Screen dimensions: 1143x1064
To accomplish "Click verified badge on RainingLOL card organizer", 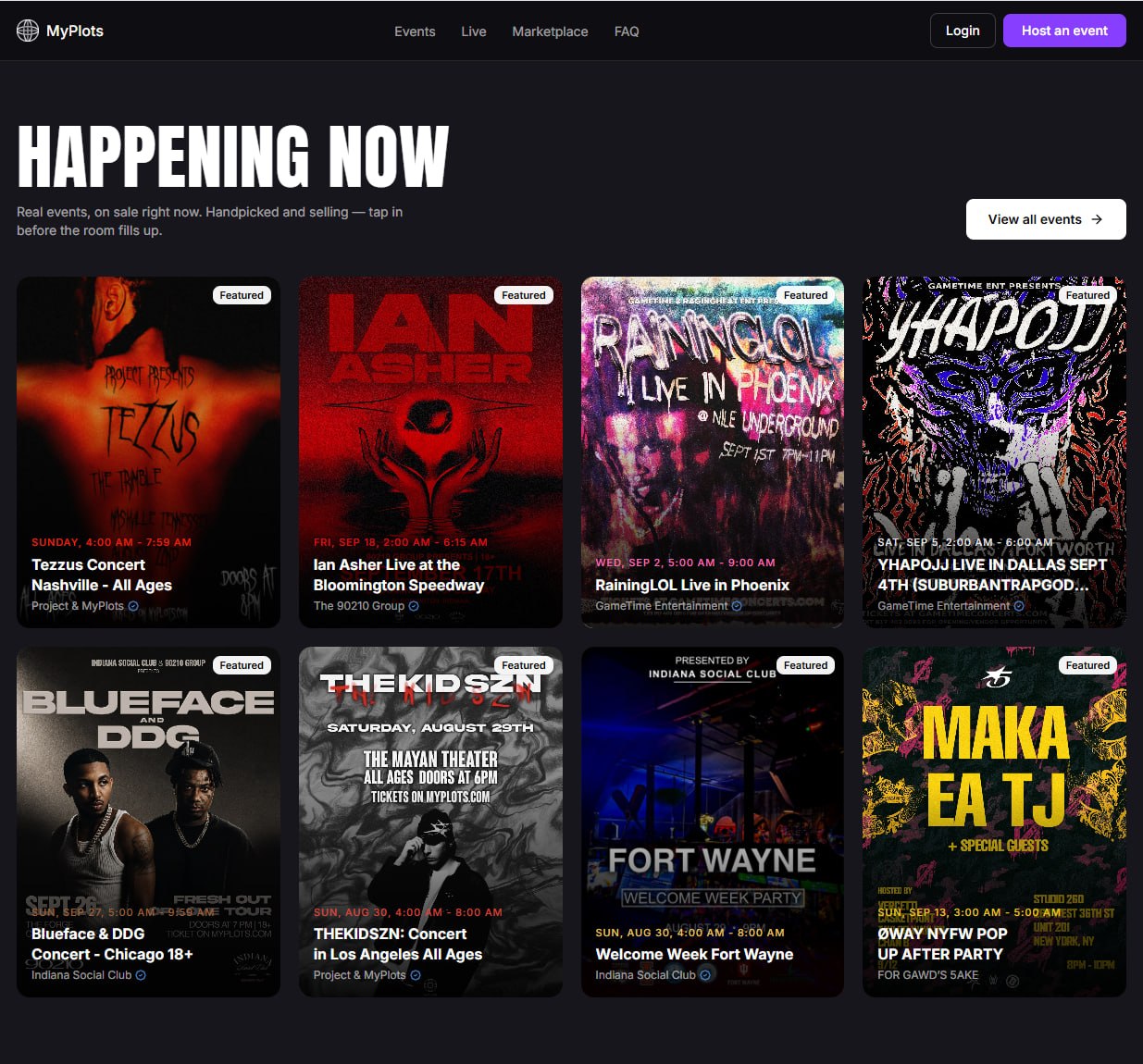I will (x=737, y=606).
